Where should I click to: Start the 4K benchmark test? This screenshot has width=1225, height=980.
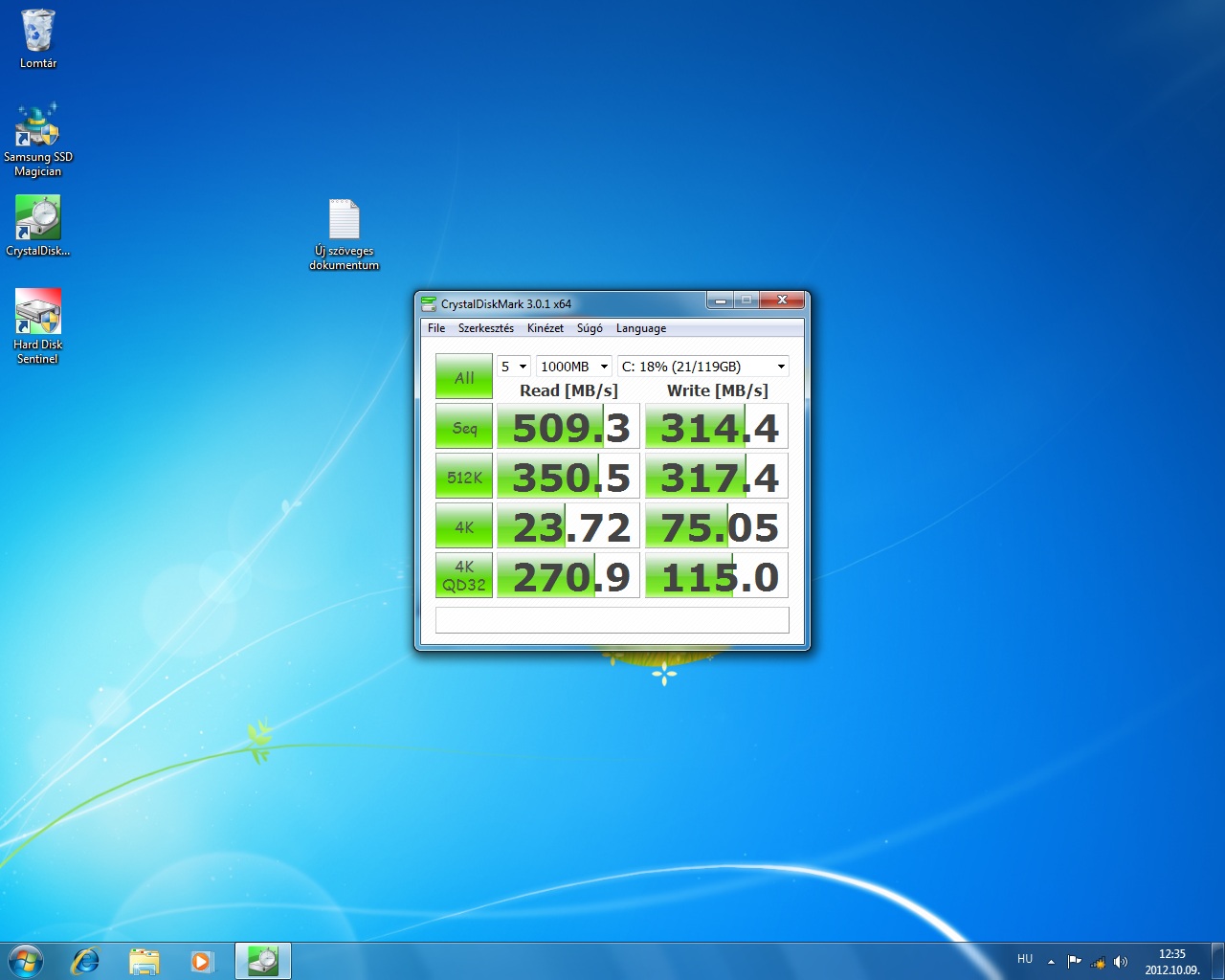point(464,526)
